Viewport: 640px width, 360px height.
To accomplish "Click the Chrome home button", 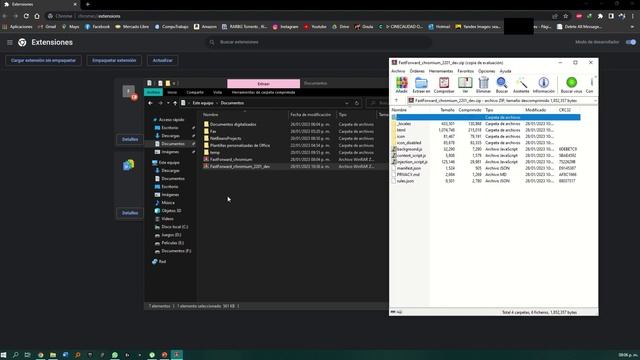I will (x=37, y=16).
